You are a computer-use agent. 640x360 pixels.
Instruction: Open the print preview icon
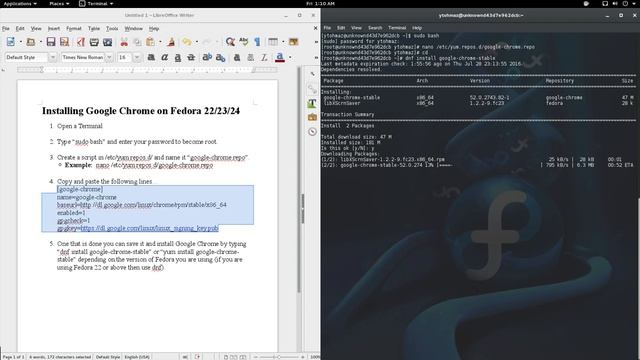(x=108, y=42)
